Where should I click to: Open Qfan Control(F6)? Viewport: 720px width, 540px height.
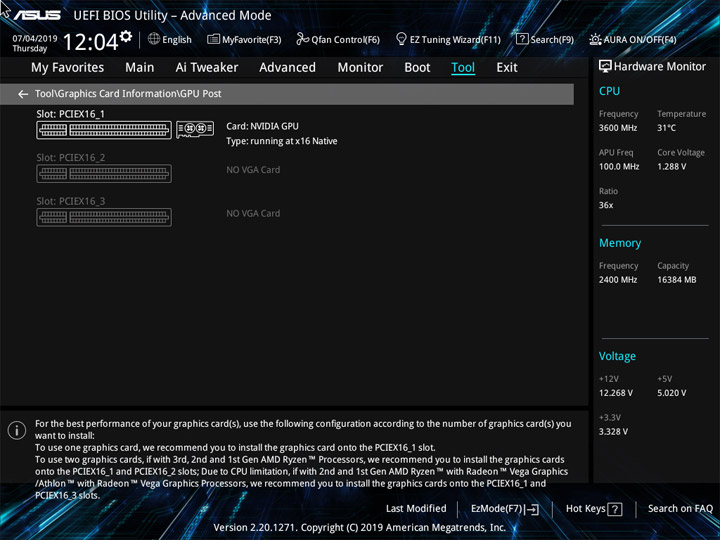click(x=338, y=39)
